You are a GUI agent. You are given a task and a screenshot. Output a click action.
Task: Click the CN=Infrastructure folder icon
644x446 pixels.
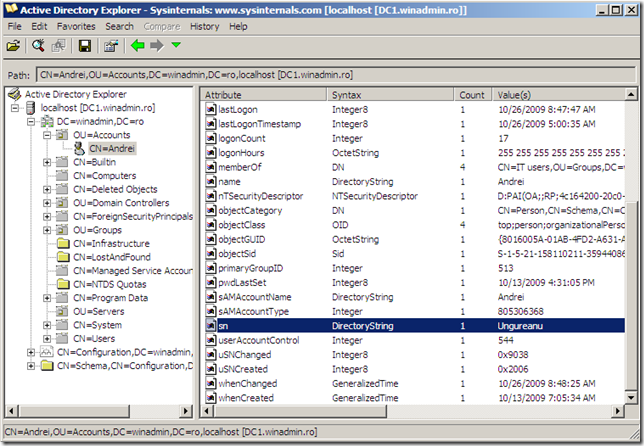click(x=63, y=243)
